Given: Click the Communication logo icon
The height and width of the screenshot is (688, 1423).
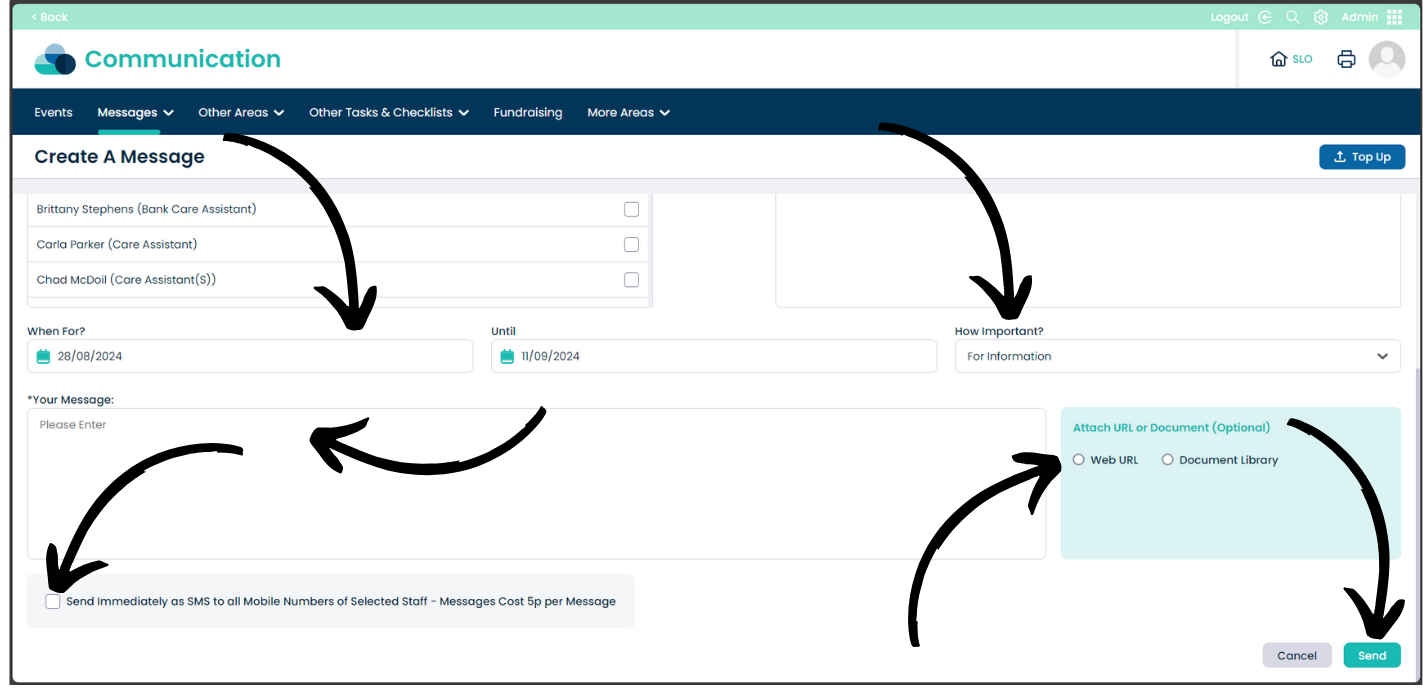Looking at the screenshot, I should 55,60.
